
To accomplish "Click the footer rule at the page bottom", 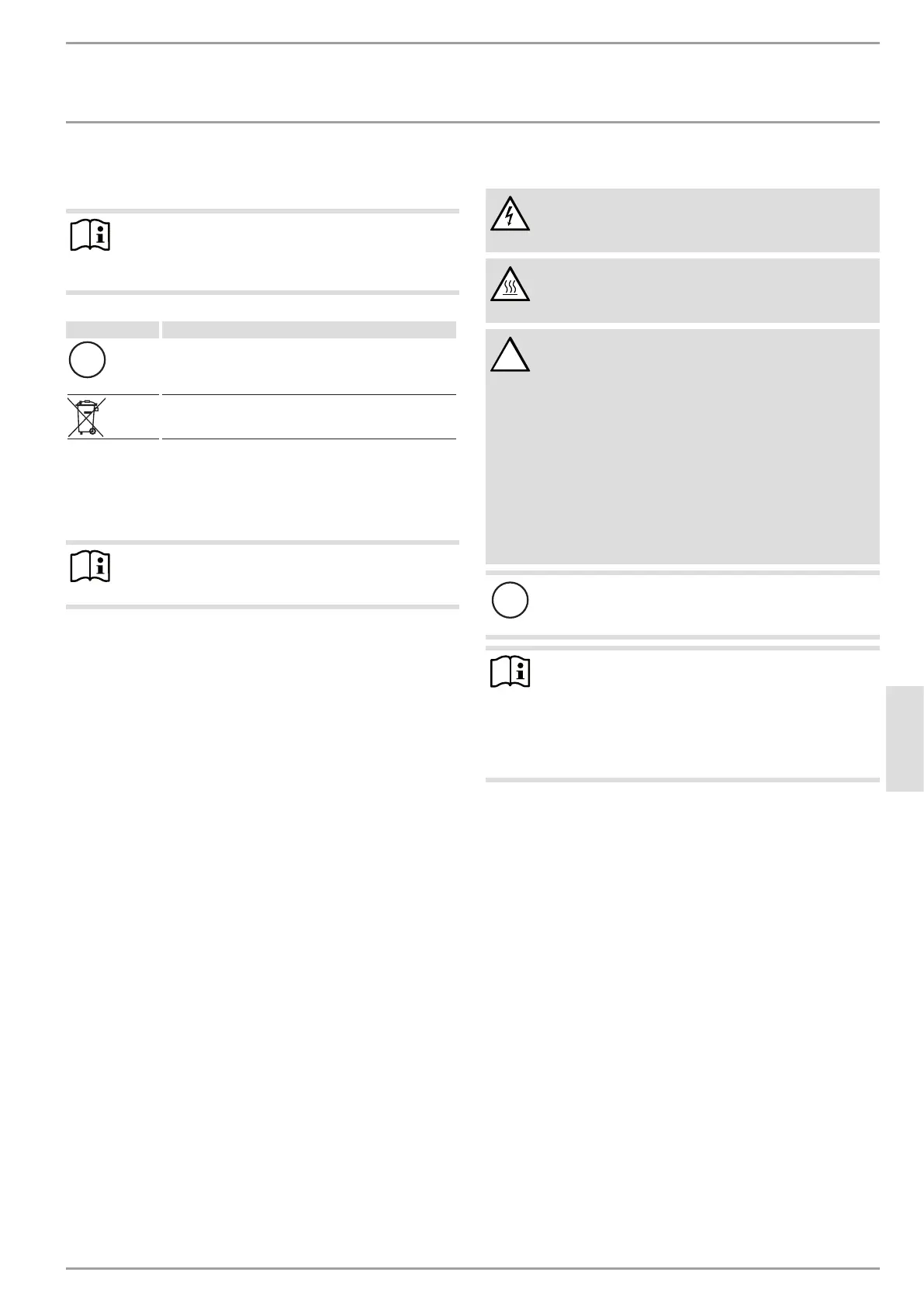I will [472, 1269].
